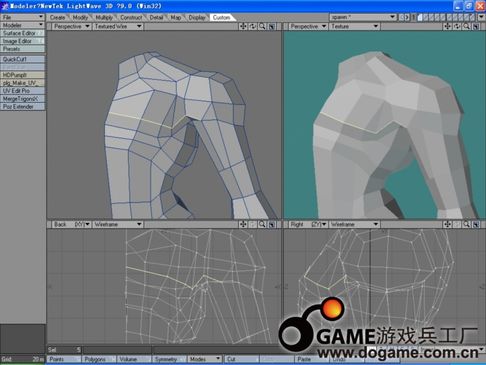
Task: Maximize the Right wireframe viewport
Action: [476, 224]
